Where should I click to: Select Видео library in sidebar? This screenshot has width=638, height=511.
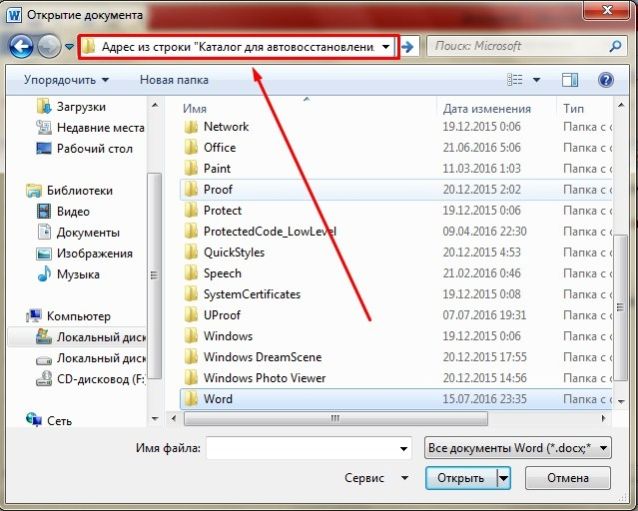[x=72, y=211]
